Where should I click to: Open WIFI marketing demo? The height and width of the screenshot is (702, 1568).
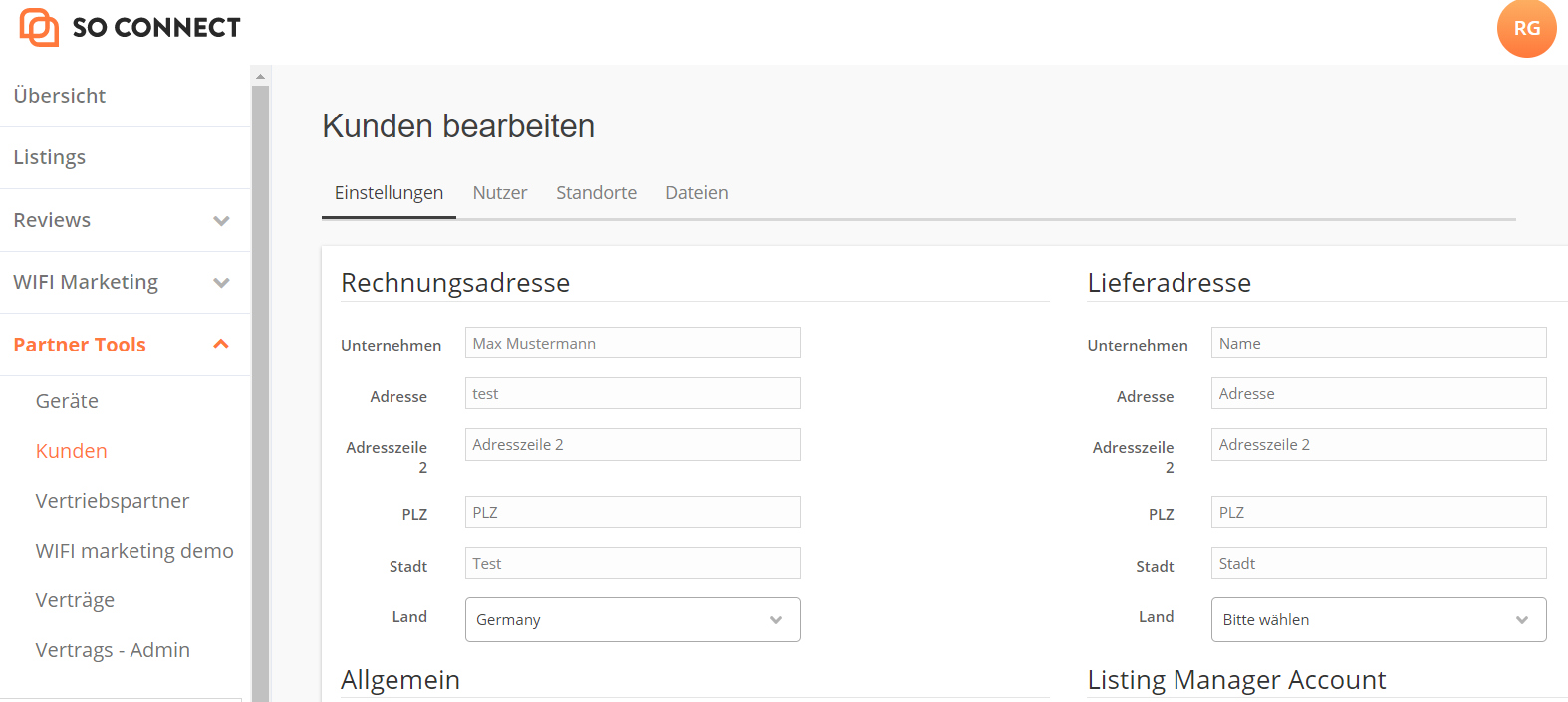[134, 550]
